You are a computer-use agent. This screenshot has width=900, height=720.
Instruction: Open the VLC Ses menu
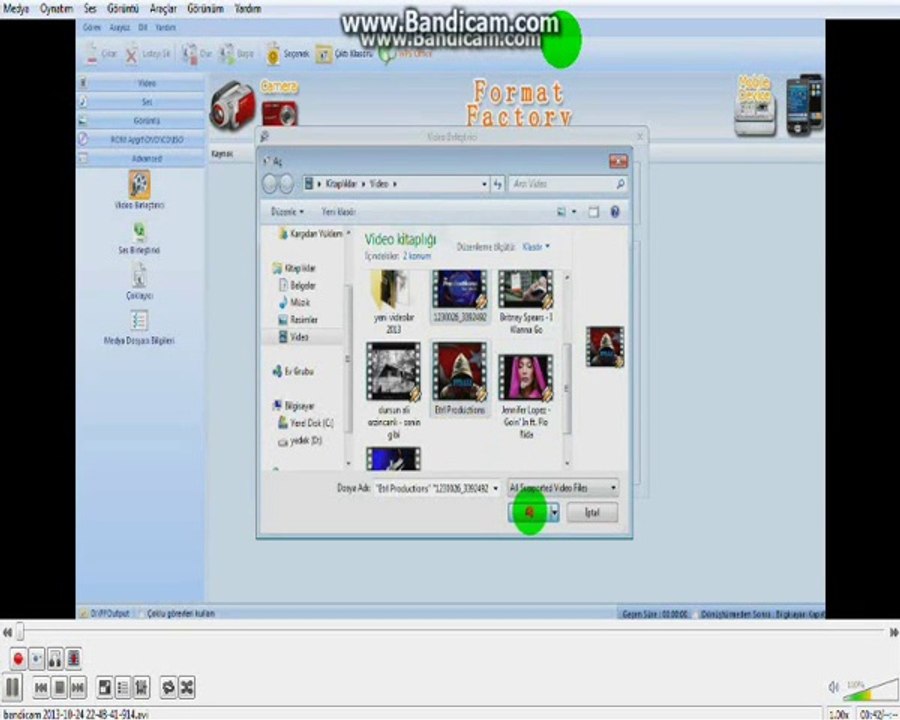click(x=90, y=9)
